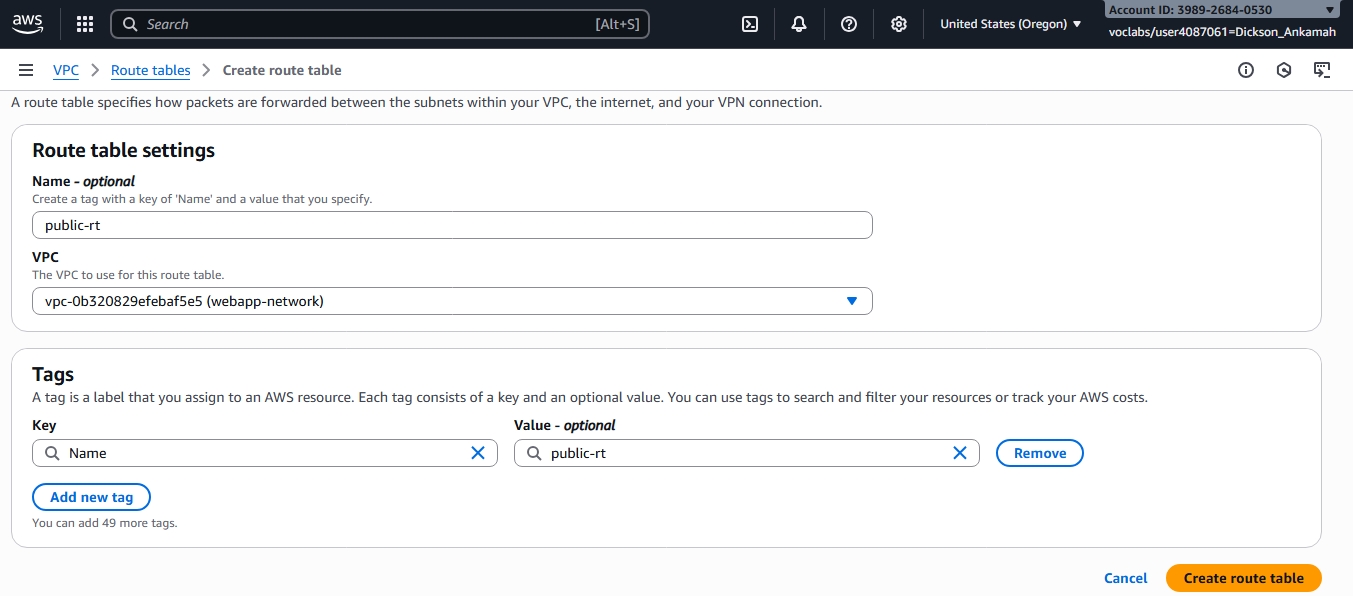The image size is (1353, 596).
Task: Open the help question mark icon
Action: (x=849, y=24)
